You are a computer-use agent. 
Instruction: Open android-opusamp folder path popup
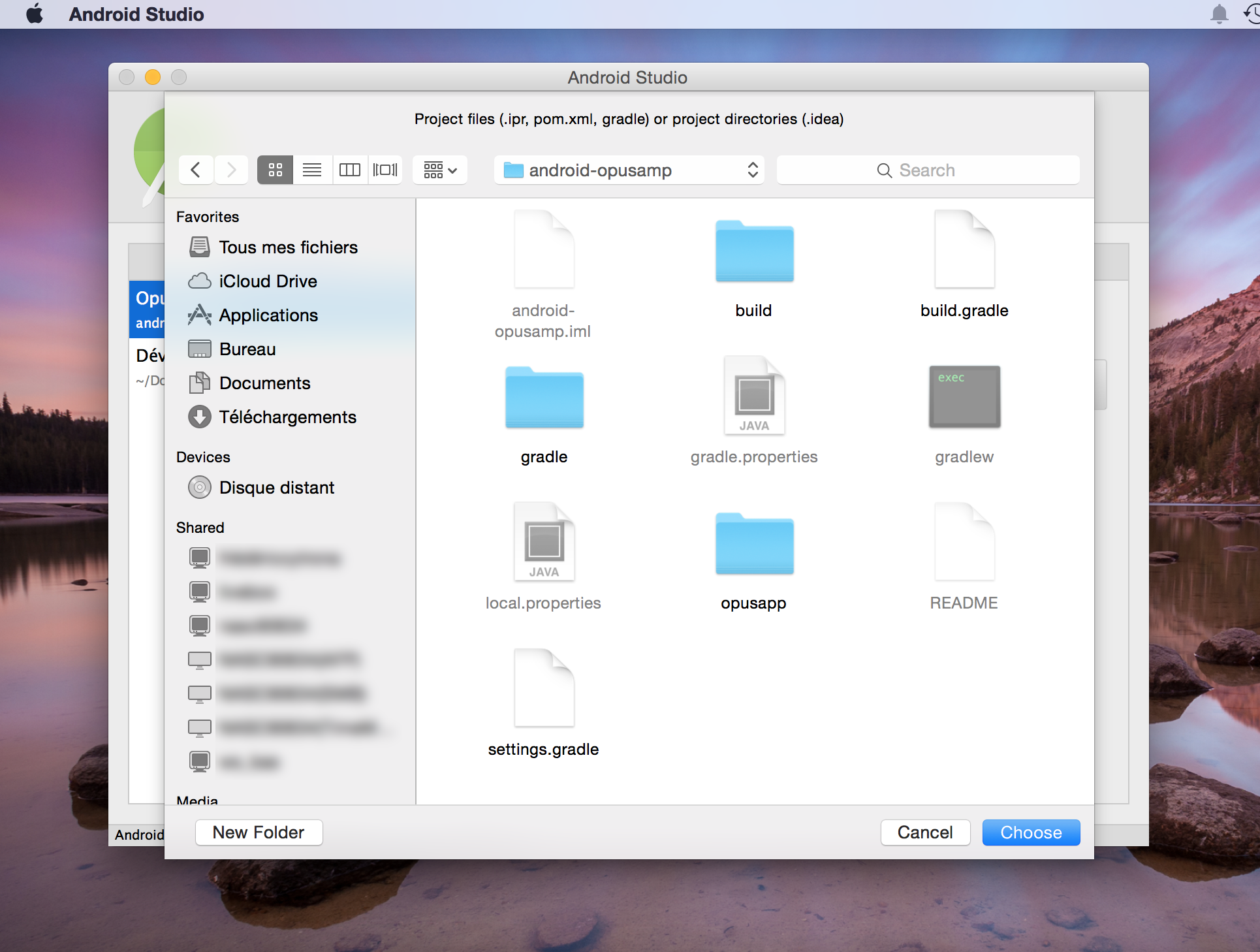pyautogui.click(x=629, y=170)
